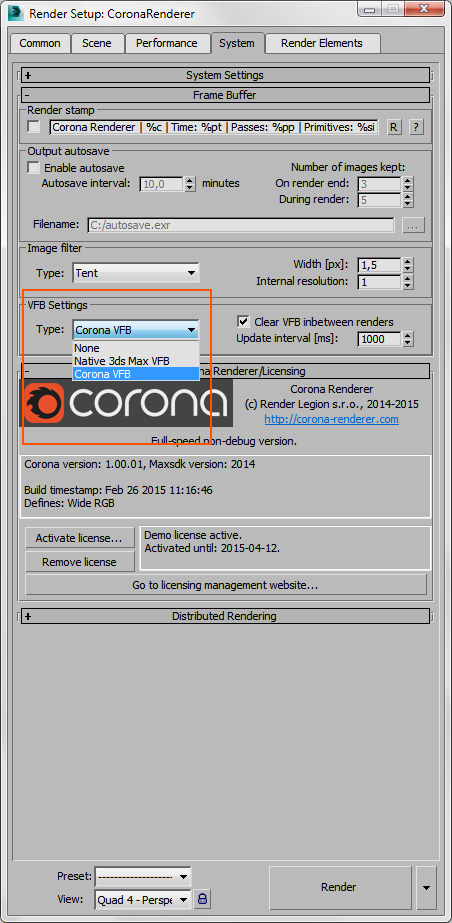This screenshot has height=923, width=452.
Task: Open the View Quad 4 dropdown
Action: coord(142,899)
